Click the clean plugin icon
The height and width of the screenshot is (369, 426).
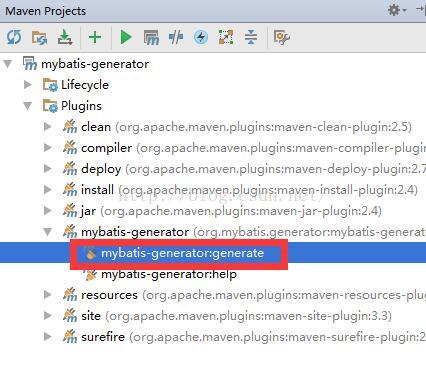pos(70,126)
